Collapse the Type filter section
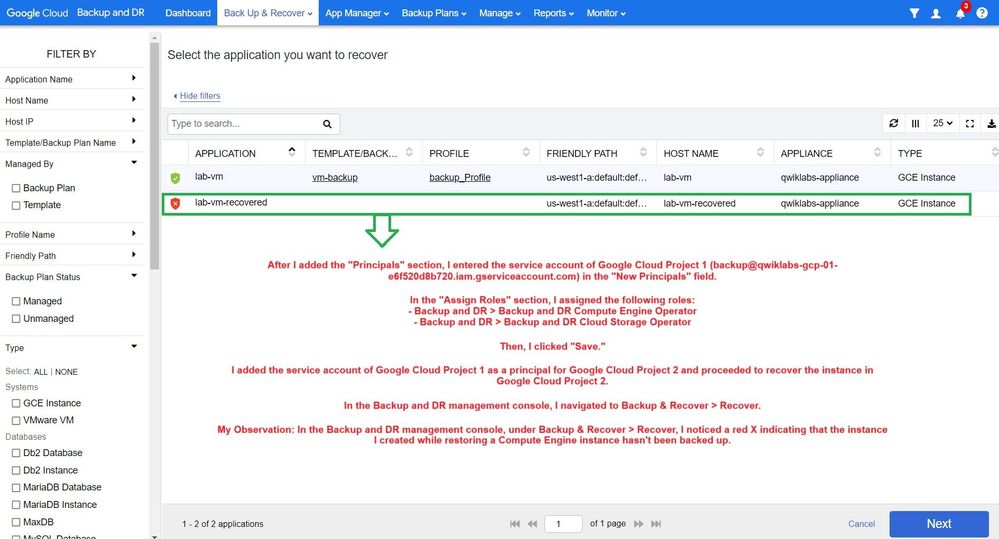 (x=134, y=347)
